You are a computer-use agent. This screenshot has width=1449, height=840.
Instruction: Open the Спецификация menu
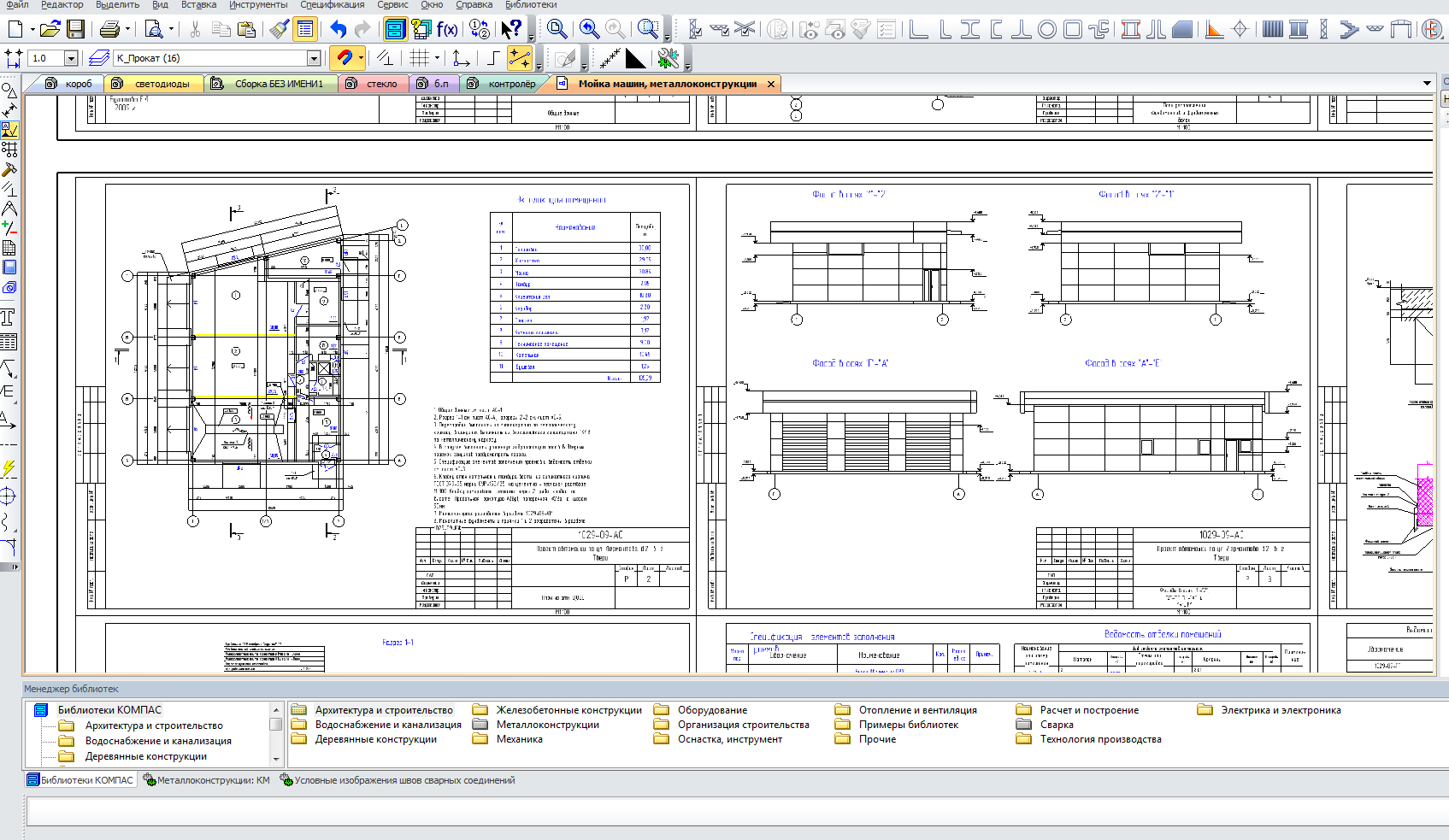333,4
